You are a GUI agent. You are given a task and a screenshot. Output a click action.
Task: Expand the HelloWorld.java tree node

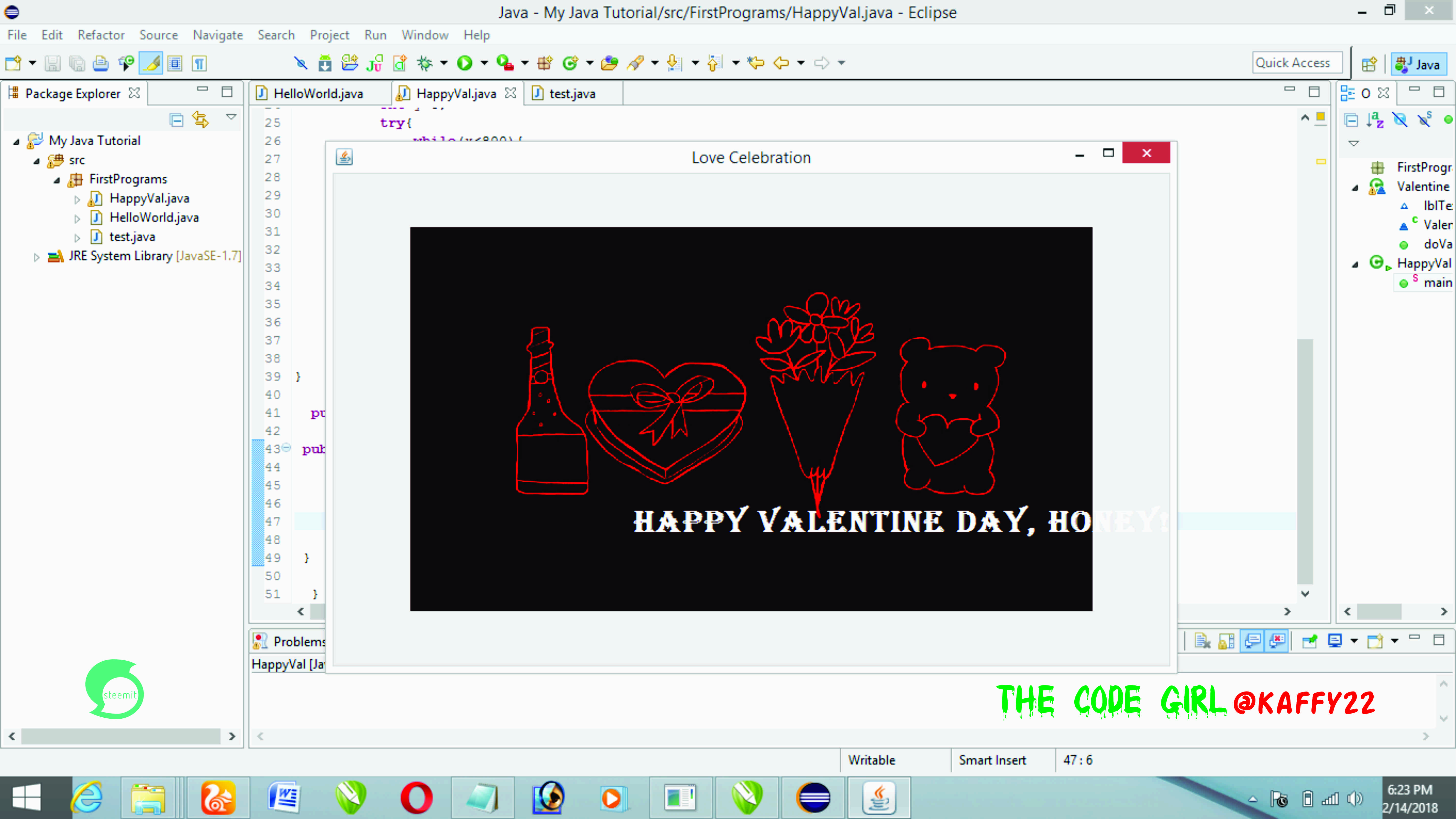(x=78, y=218)
